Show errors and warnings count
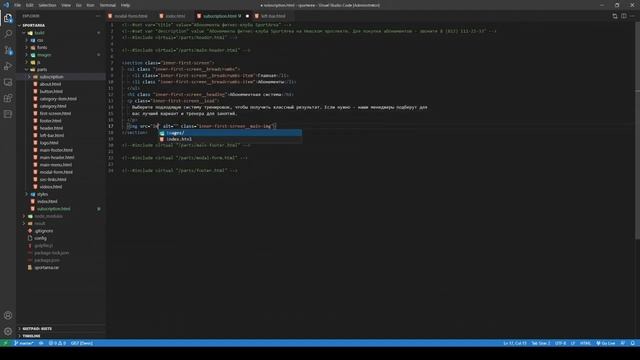640x360 pixels. coord(57,343)
